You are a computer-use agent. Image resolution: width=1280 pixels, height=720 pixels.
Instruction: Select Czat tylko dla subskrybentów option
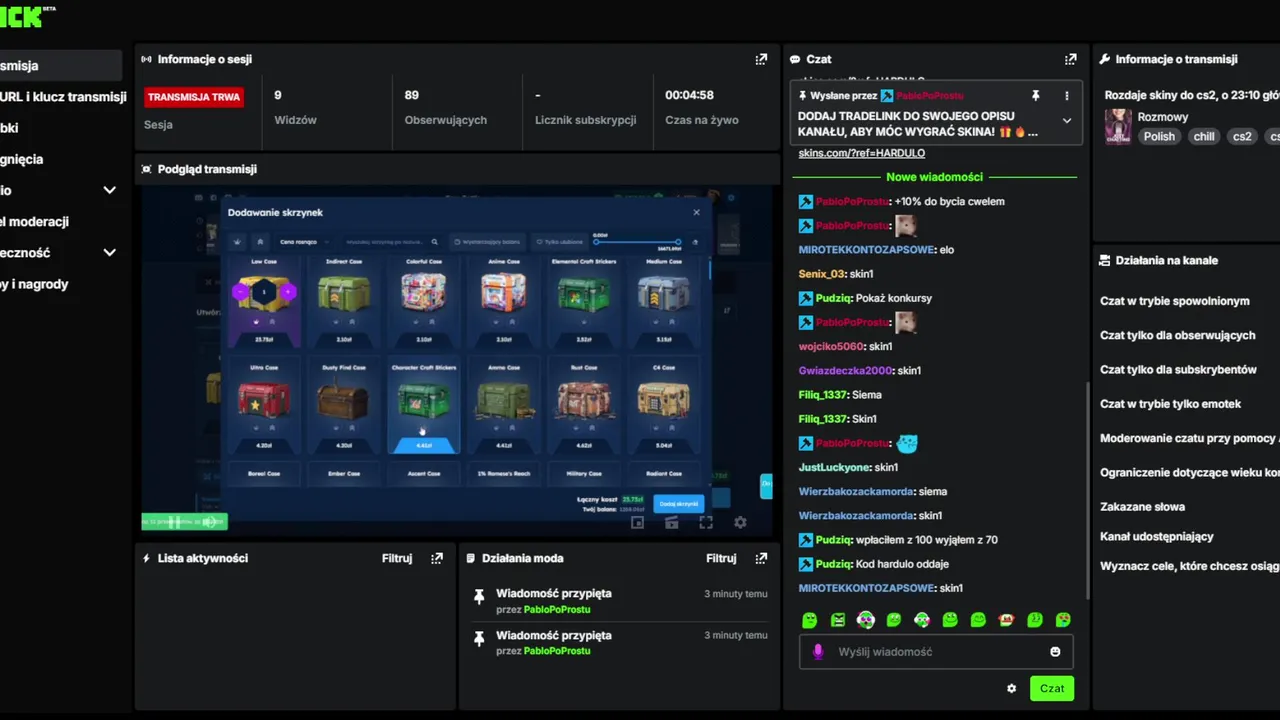[x=1179, y=369]
